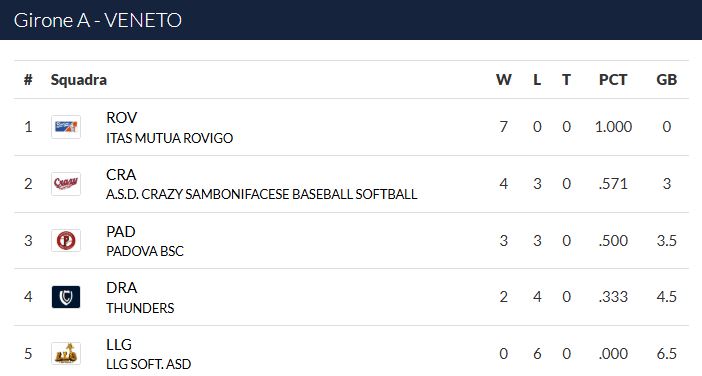Image resolution: width=702 pixels, height=376 pixels.
Task: Click the DRA team abbreviation
Action: pos(121,288)
